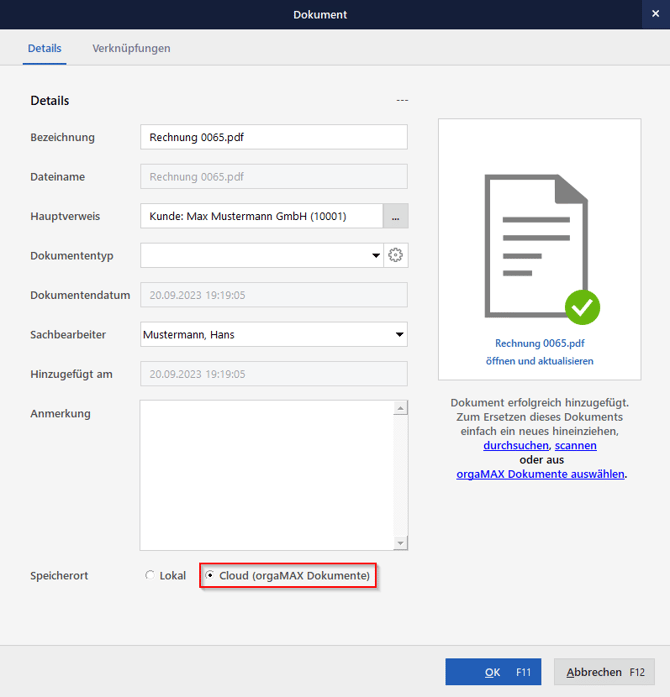Select the Lokal storage option
This screenshot has width=670, height=697.
151,576
